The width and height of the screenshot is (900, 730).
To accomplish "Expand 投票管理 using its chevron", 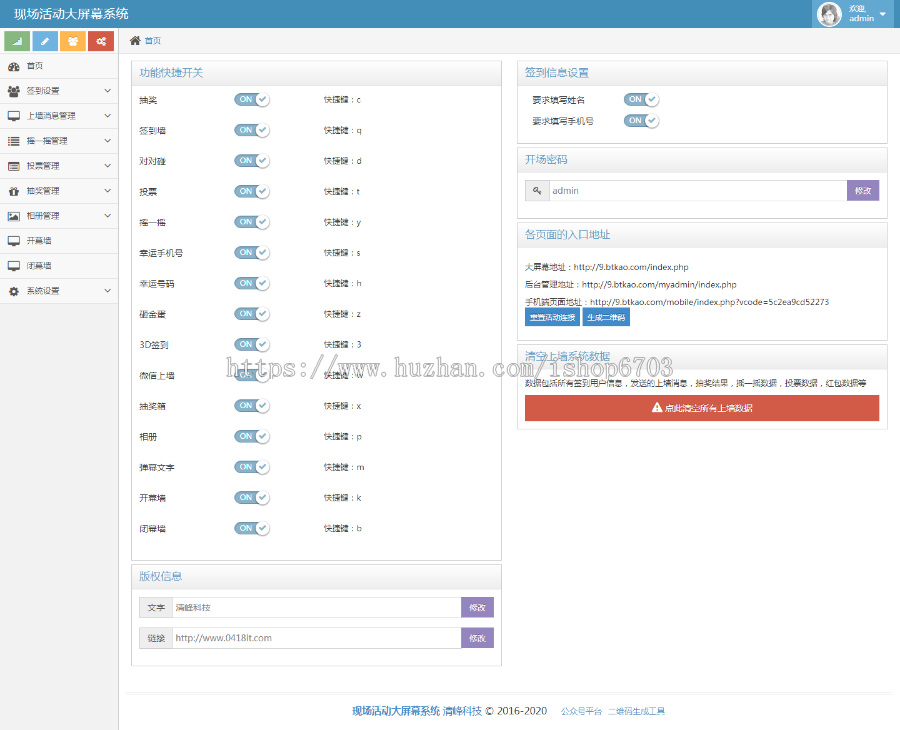I will click(107, 166).
